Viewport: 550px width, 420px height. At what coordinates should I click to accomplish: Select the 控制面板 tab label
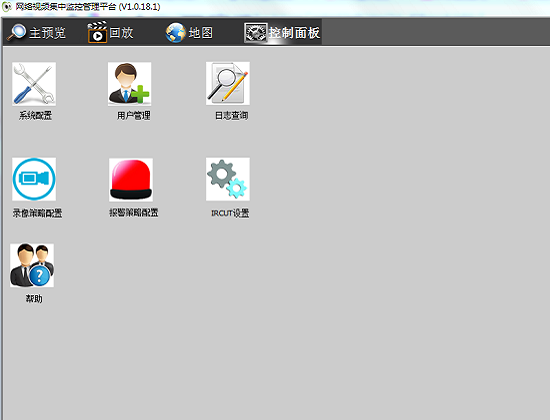click(x=294, y=33)
